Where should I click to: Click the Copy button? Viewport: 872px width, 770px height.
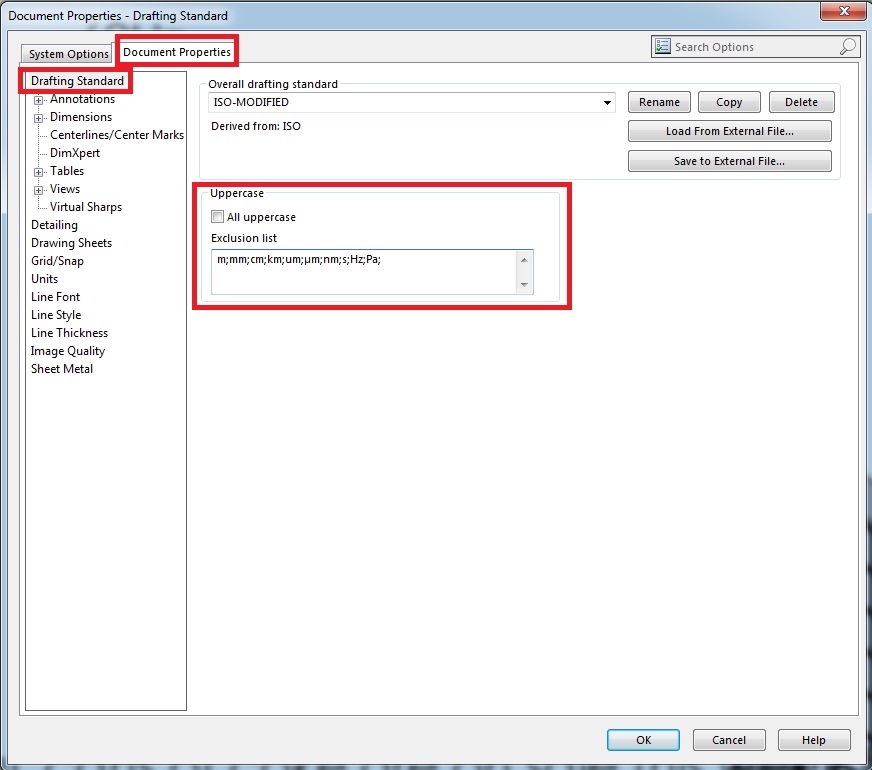pyautogui.click(x=728, y=101)
